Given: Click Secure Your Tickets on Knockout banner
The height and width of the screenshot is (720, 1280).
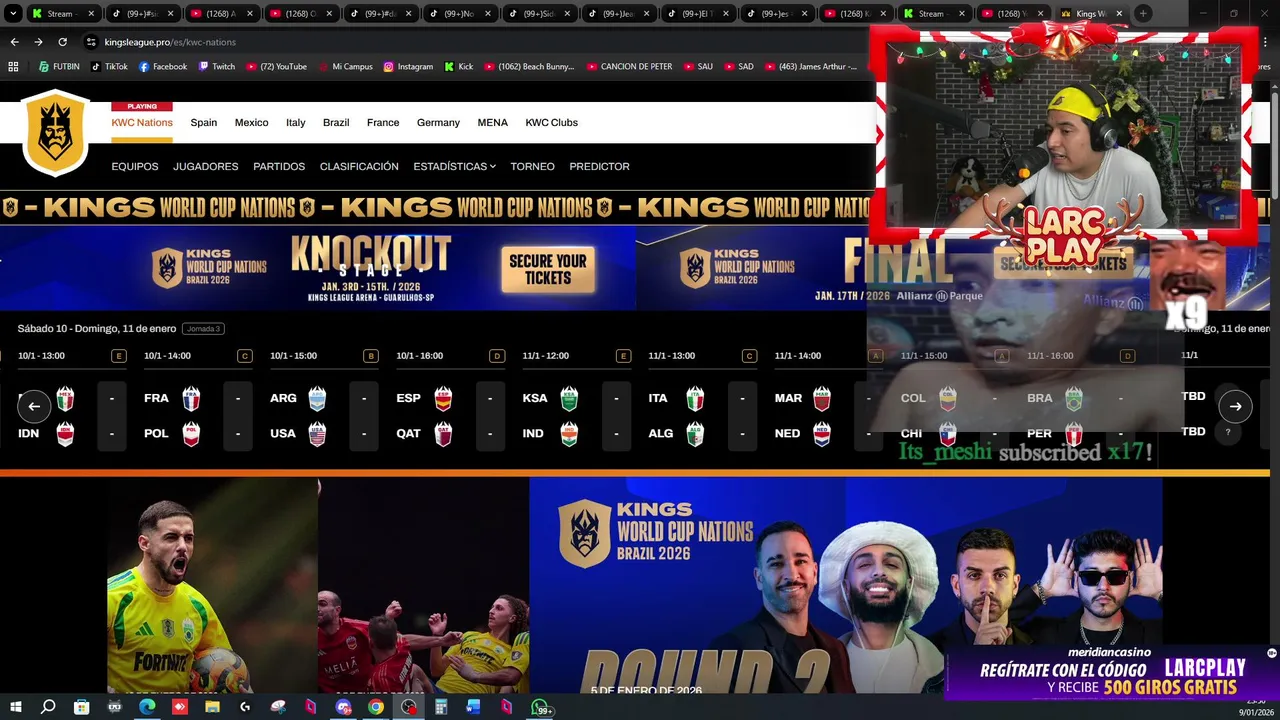Looking at the screenshot, I should [548, 269].
